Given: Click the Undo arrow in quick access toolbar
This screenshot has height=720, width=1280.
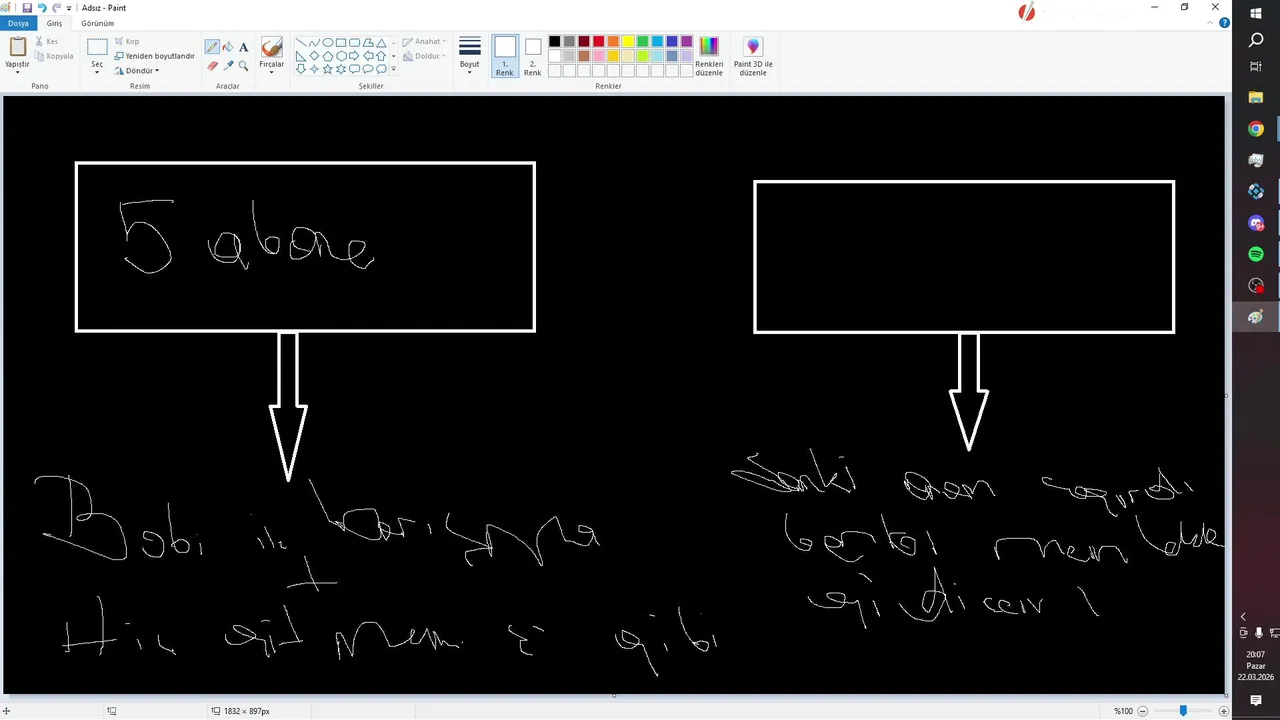Looking at the screenshot, I should tap(42, 8).
